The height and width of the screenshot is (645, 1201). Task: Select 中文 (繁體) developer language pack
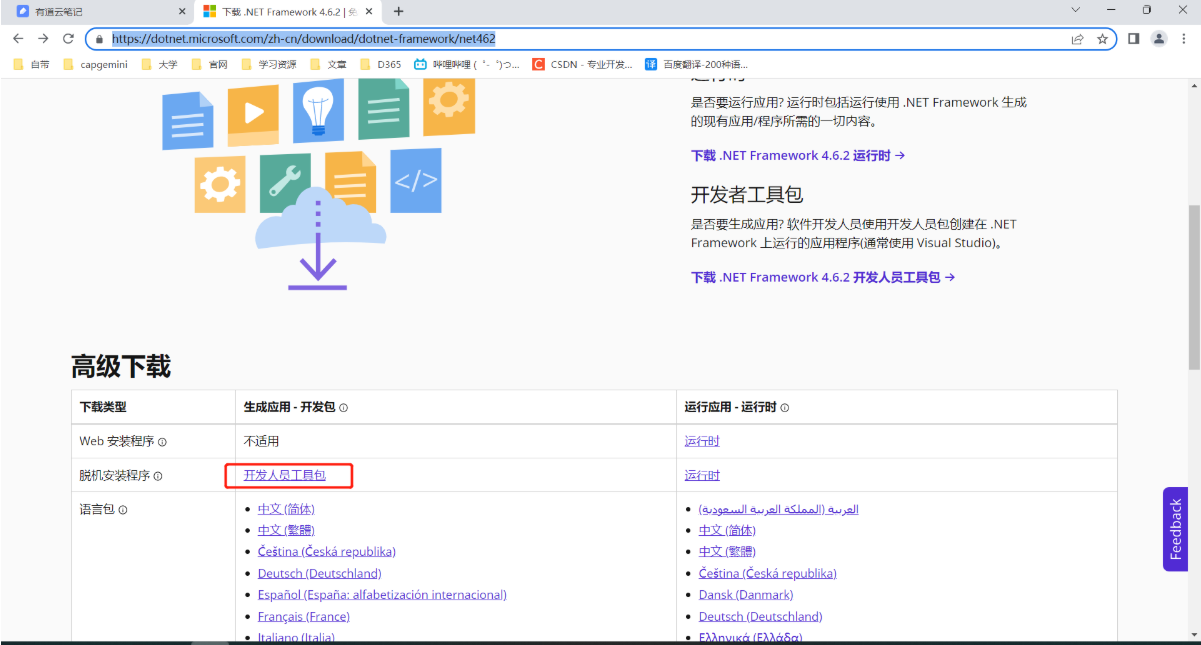coord(286,530)
